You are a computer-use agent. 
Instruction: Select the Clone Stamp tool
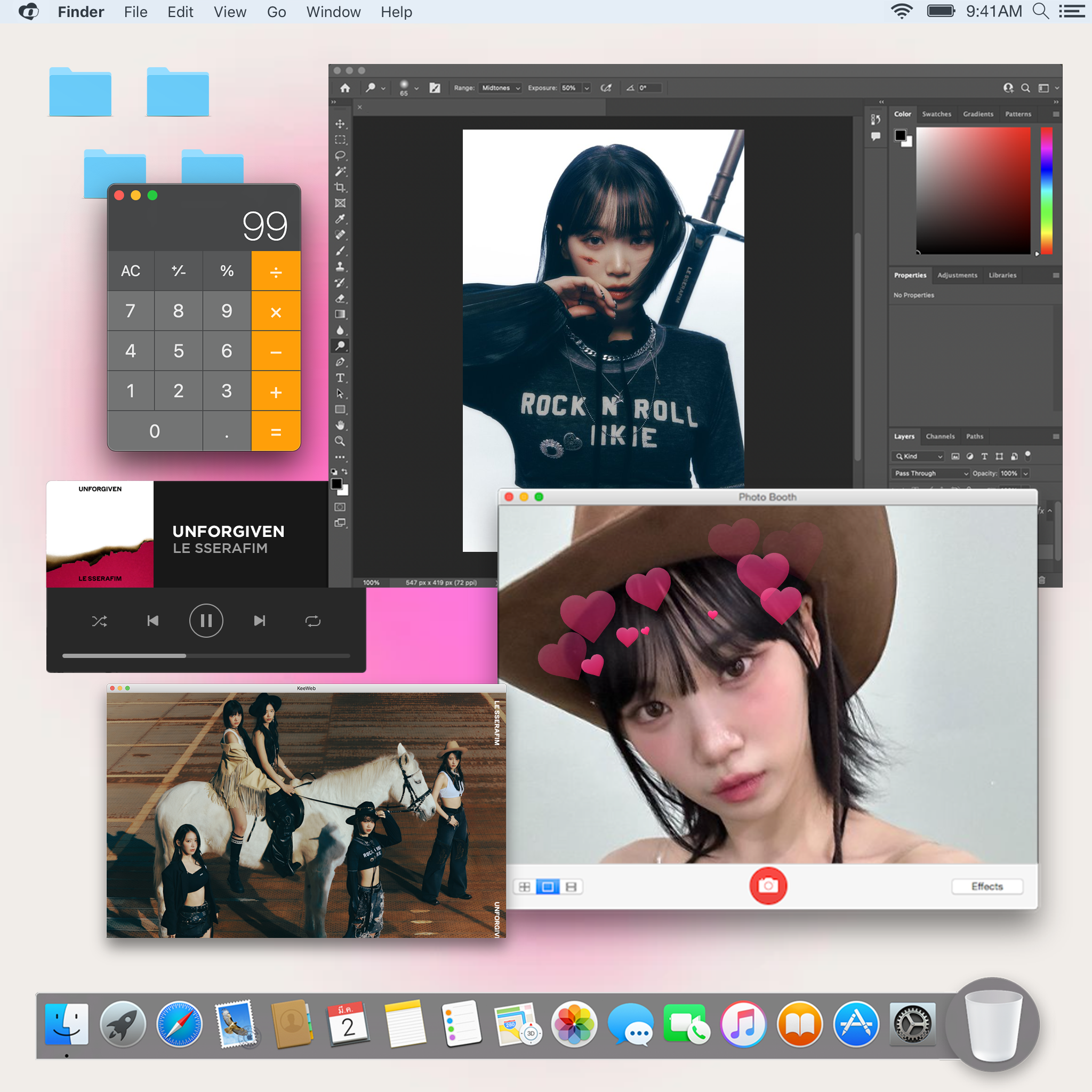pos(340,266)
